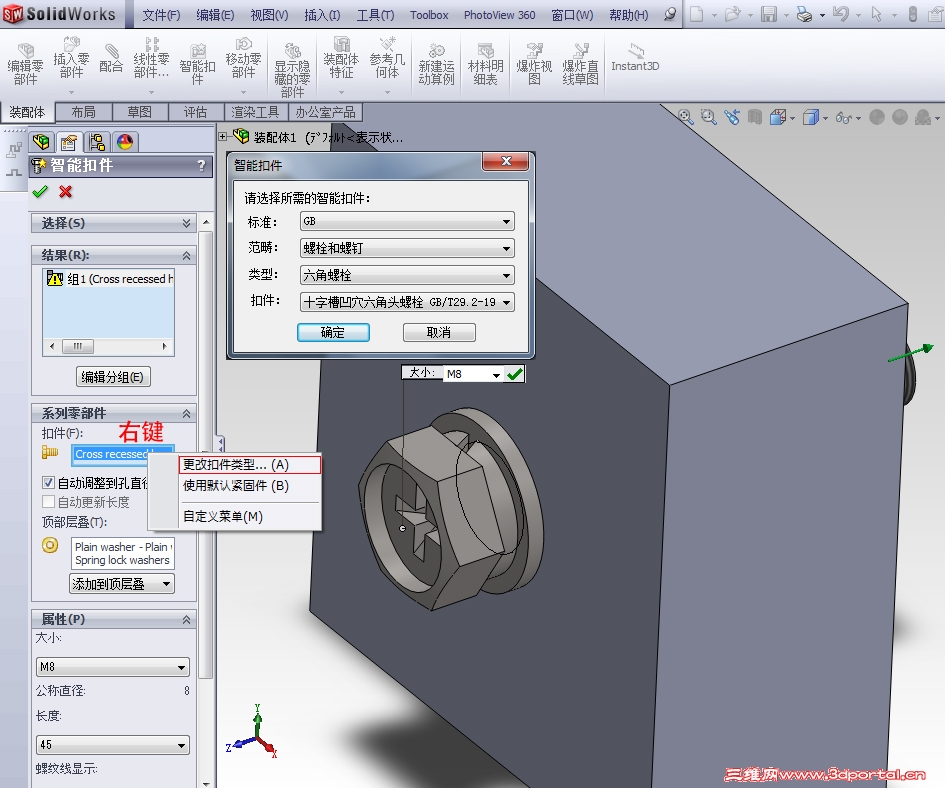The height and width of the screenshot is (788, 945).
Task: Click Show Hidden Components (显示隐藏的零部件)
Action: (292, 71)
